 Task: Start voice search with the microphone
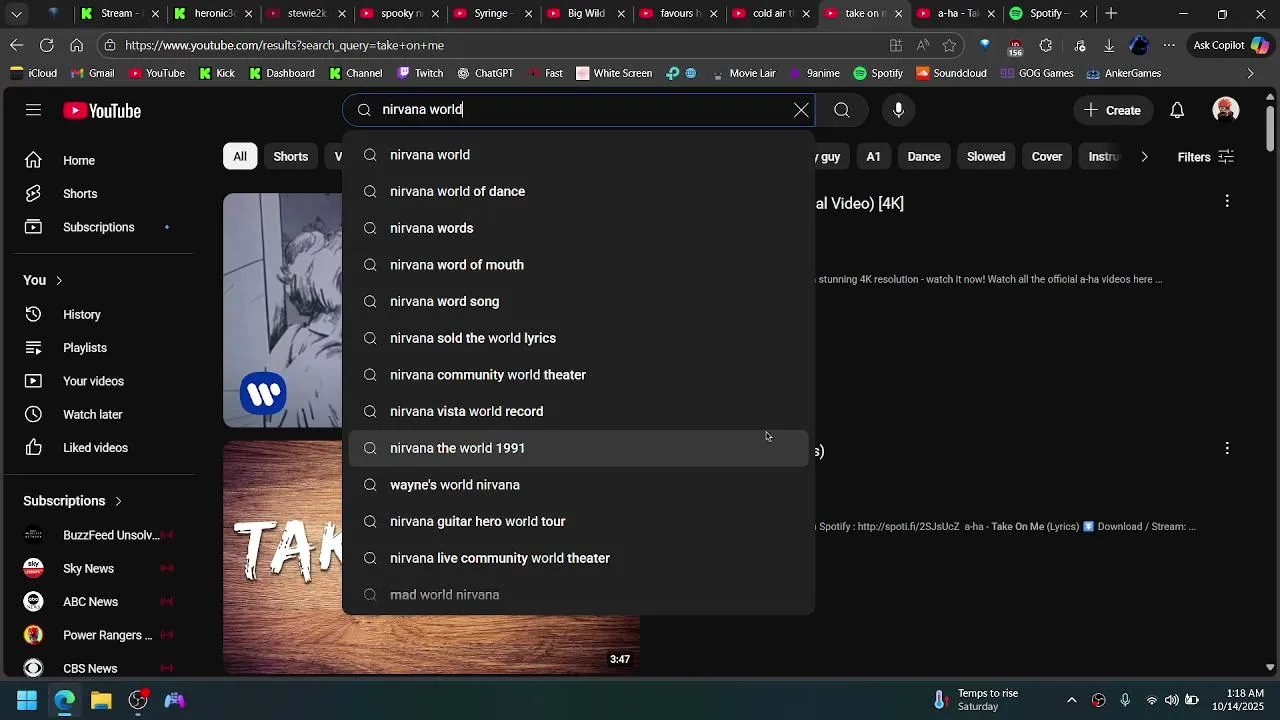(x=898, y=110)
